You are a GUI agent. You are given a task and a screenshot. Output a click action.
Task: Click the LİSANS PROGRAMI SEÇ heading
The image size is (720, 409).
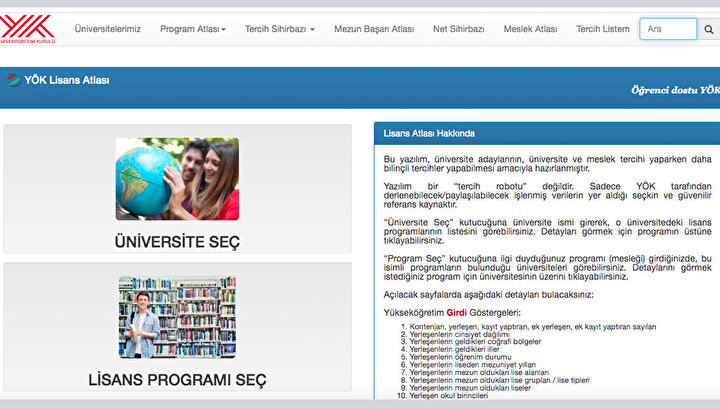(x=177, y=380)
